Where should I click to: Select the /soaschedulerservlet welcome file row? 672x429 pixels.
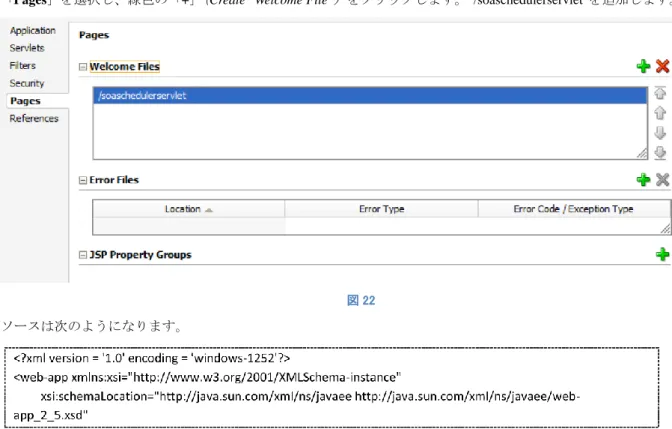tap(370, 96)
